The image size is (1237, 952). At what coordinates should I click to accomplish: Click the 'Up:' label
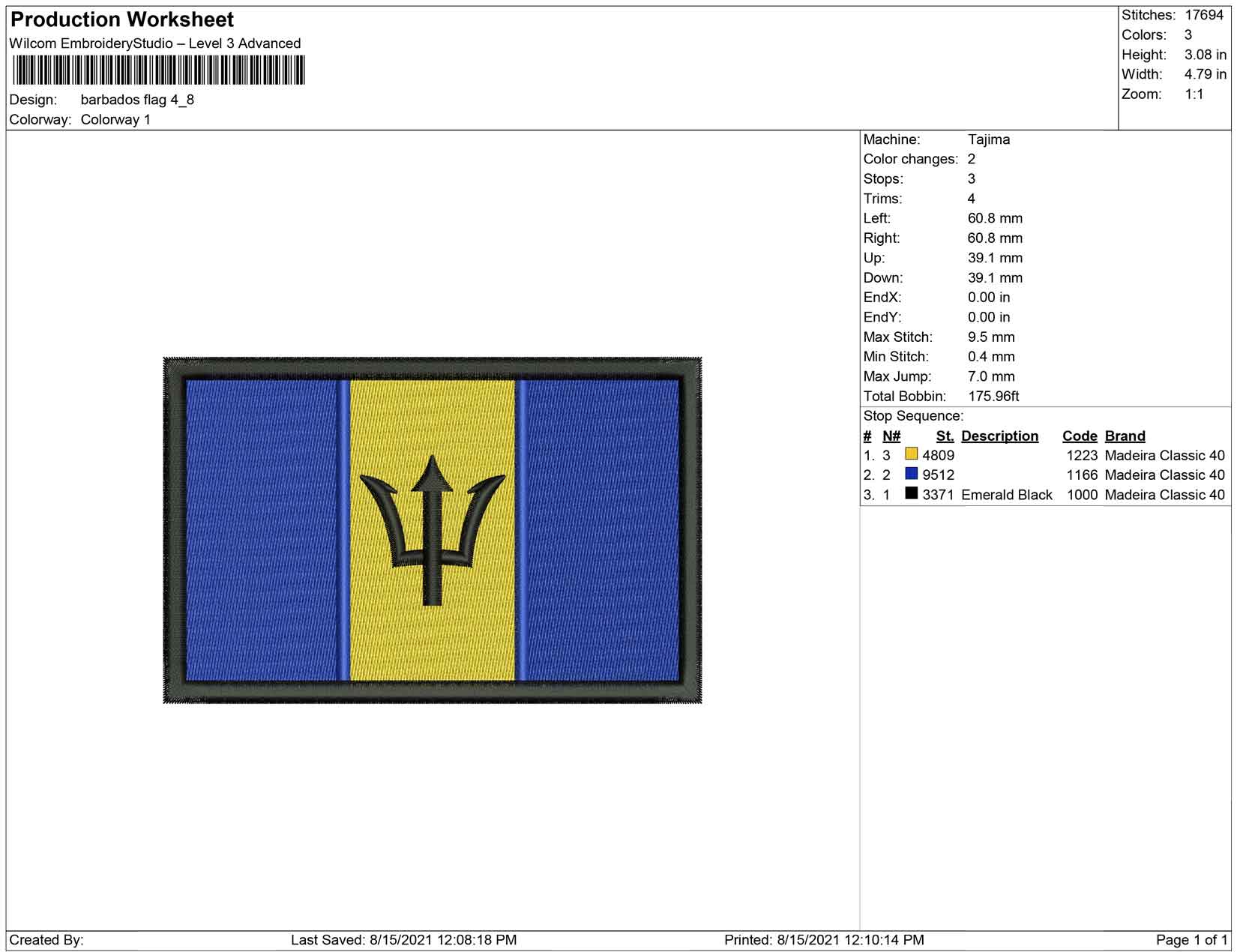click(x=874, y=258)
